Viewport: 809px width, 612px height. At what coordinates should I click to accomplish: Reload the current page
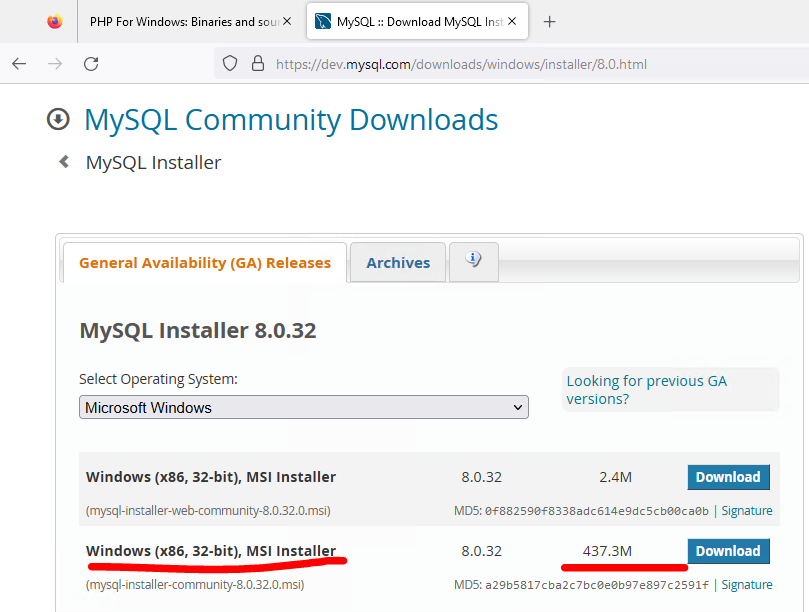[91, 63]
